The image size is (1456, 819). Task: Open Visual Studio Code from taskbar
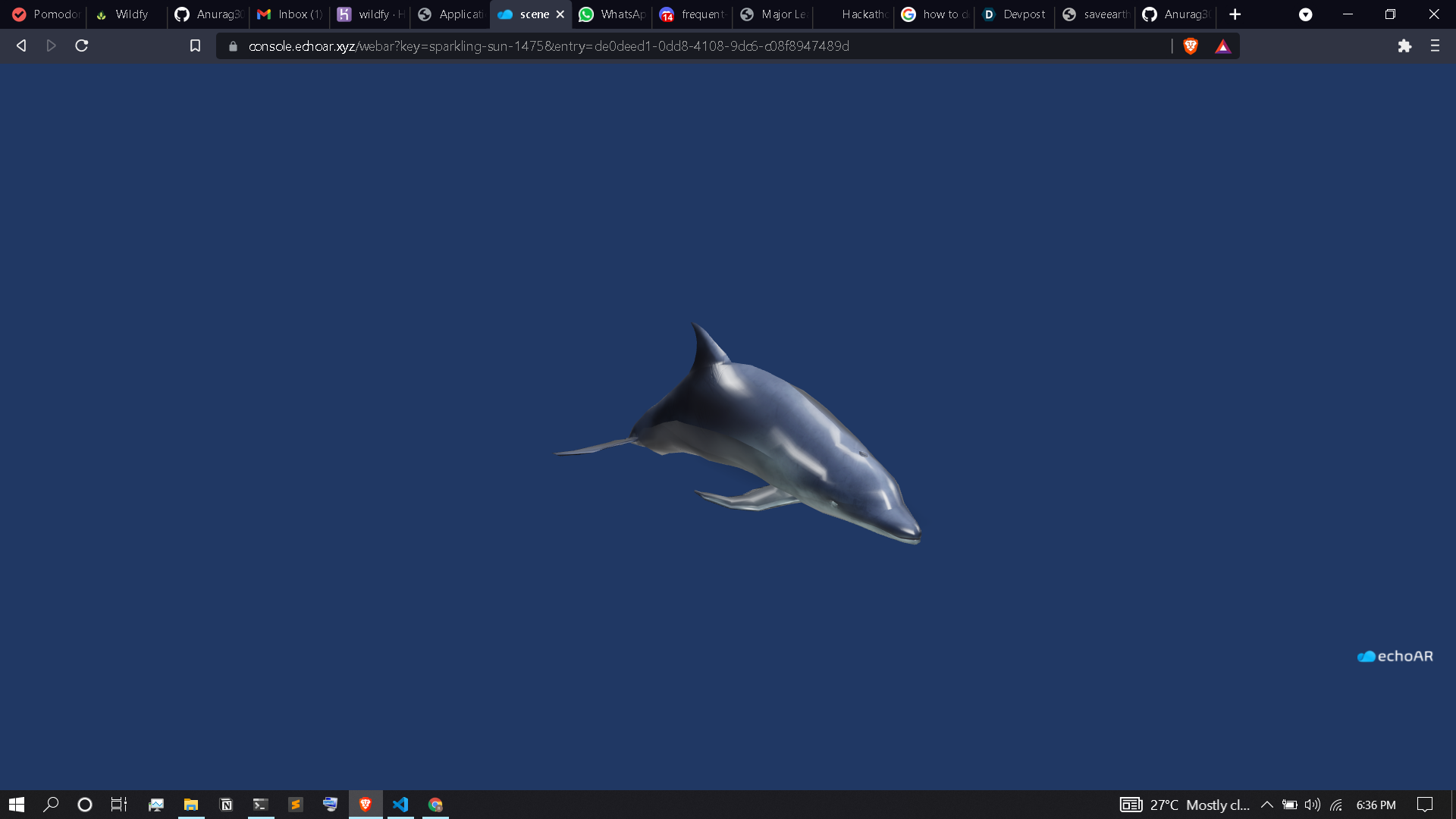pyautogui.click(x=400, y=805)
